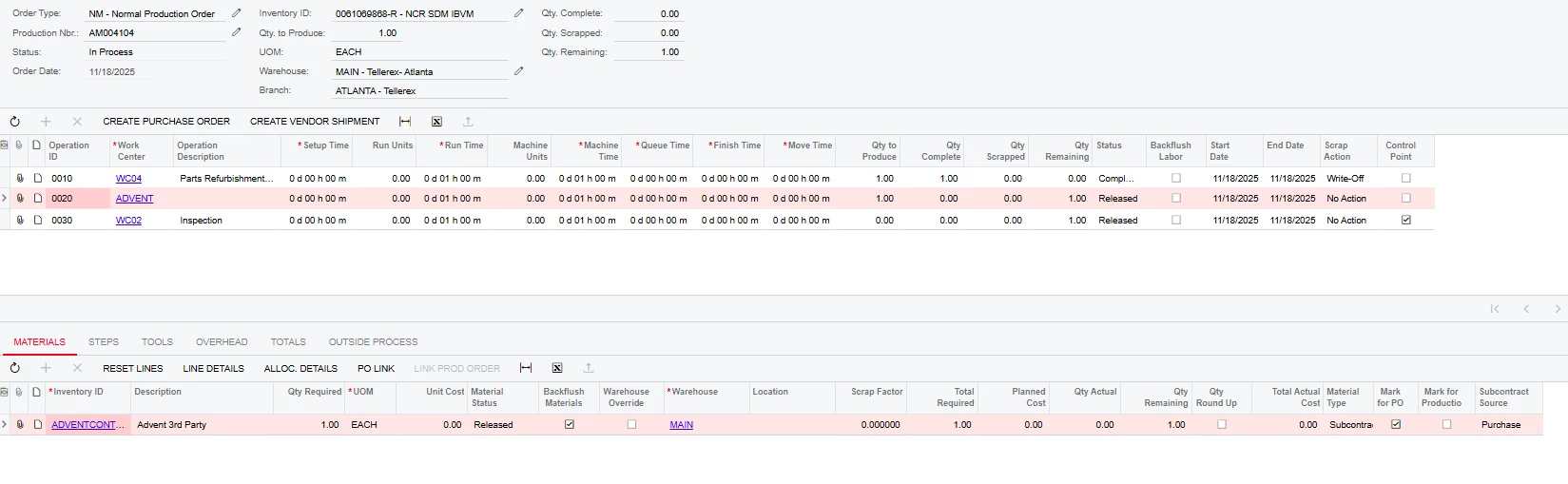This screenshot has width=1568, height=484.
Task: Switch to the Materials tab
Action: pyautogui.click(x=40, y=342)
